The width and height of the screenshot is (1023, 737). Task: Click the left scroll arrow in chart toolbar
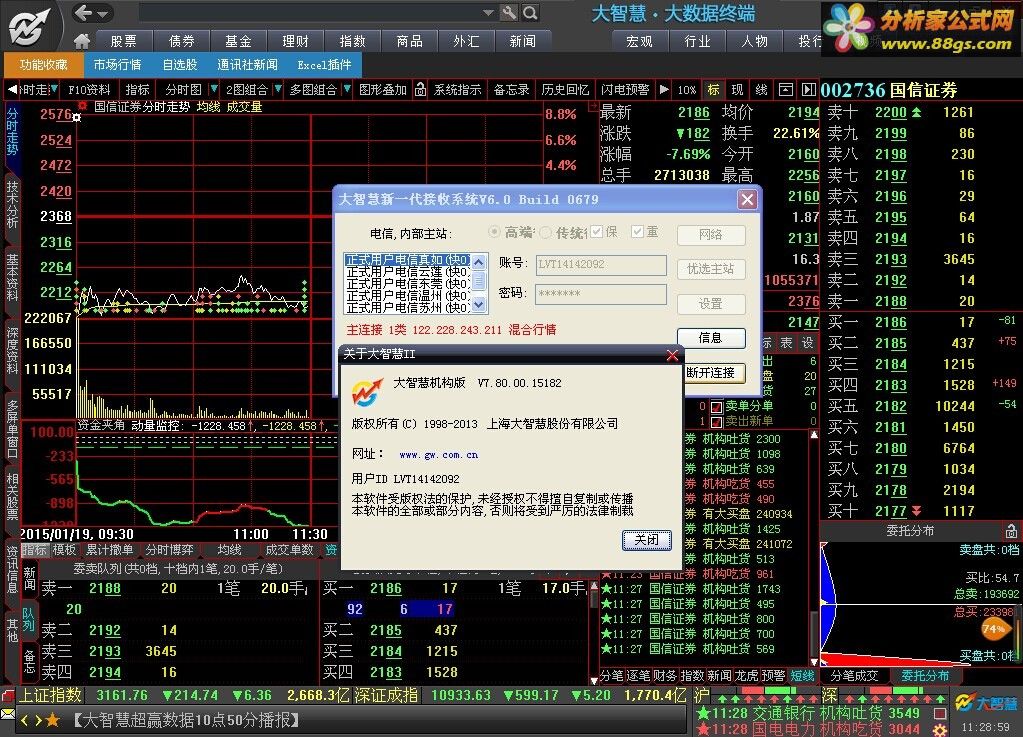12,89
